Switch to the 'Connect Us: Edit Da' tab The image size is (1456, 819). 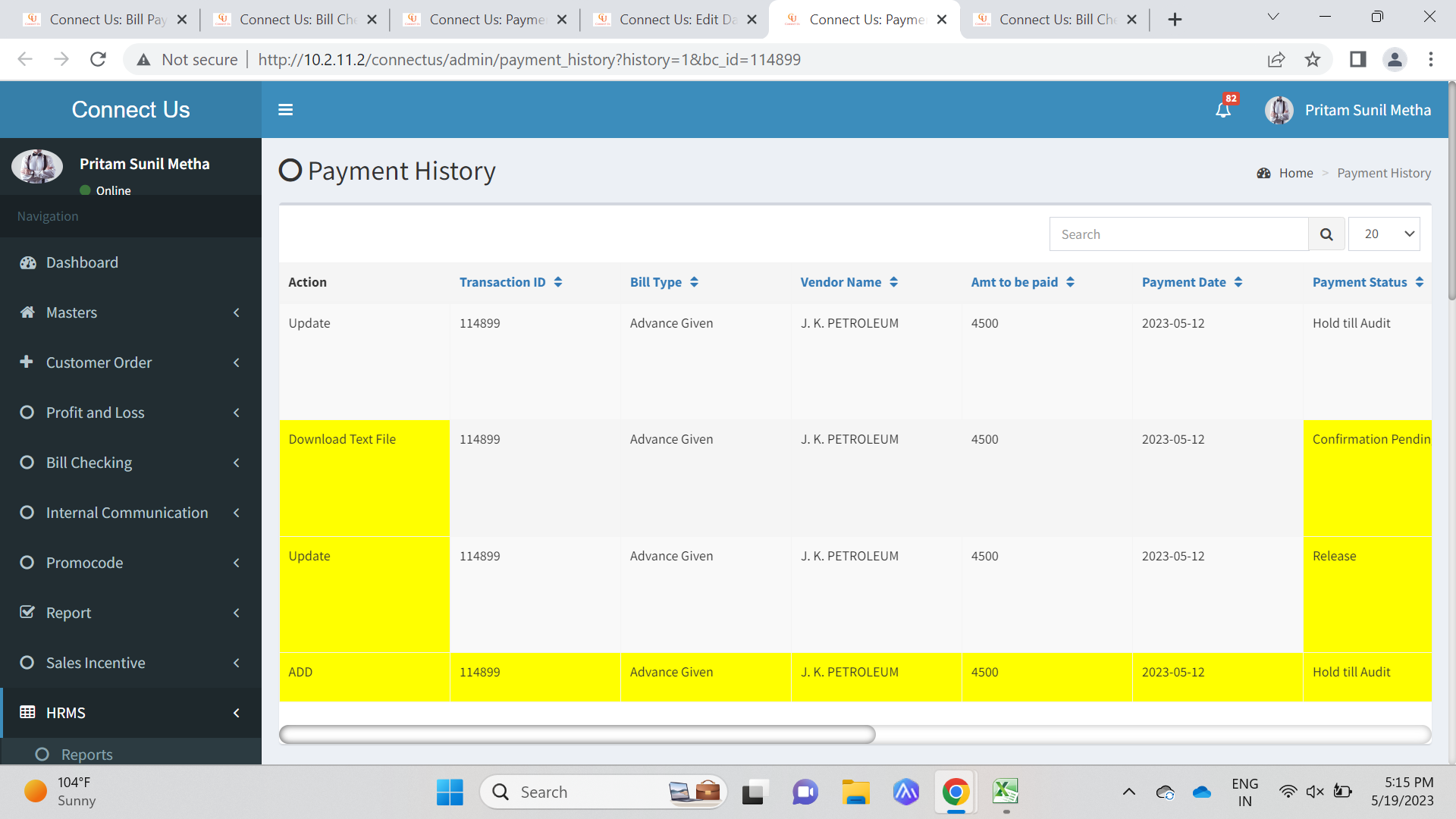click(x=675, y=20)
